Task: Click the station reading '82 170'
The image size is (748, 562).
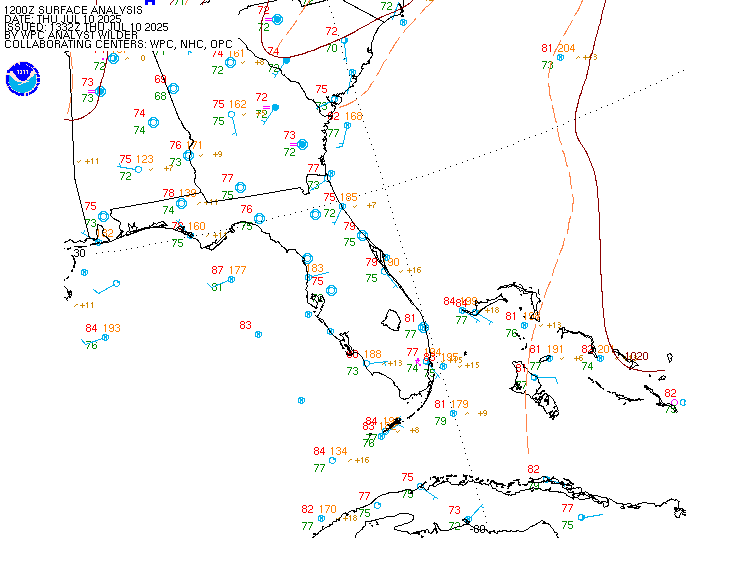Action: click(x=319, y=509)
